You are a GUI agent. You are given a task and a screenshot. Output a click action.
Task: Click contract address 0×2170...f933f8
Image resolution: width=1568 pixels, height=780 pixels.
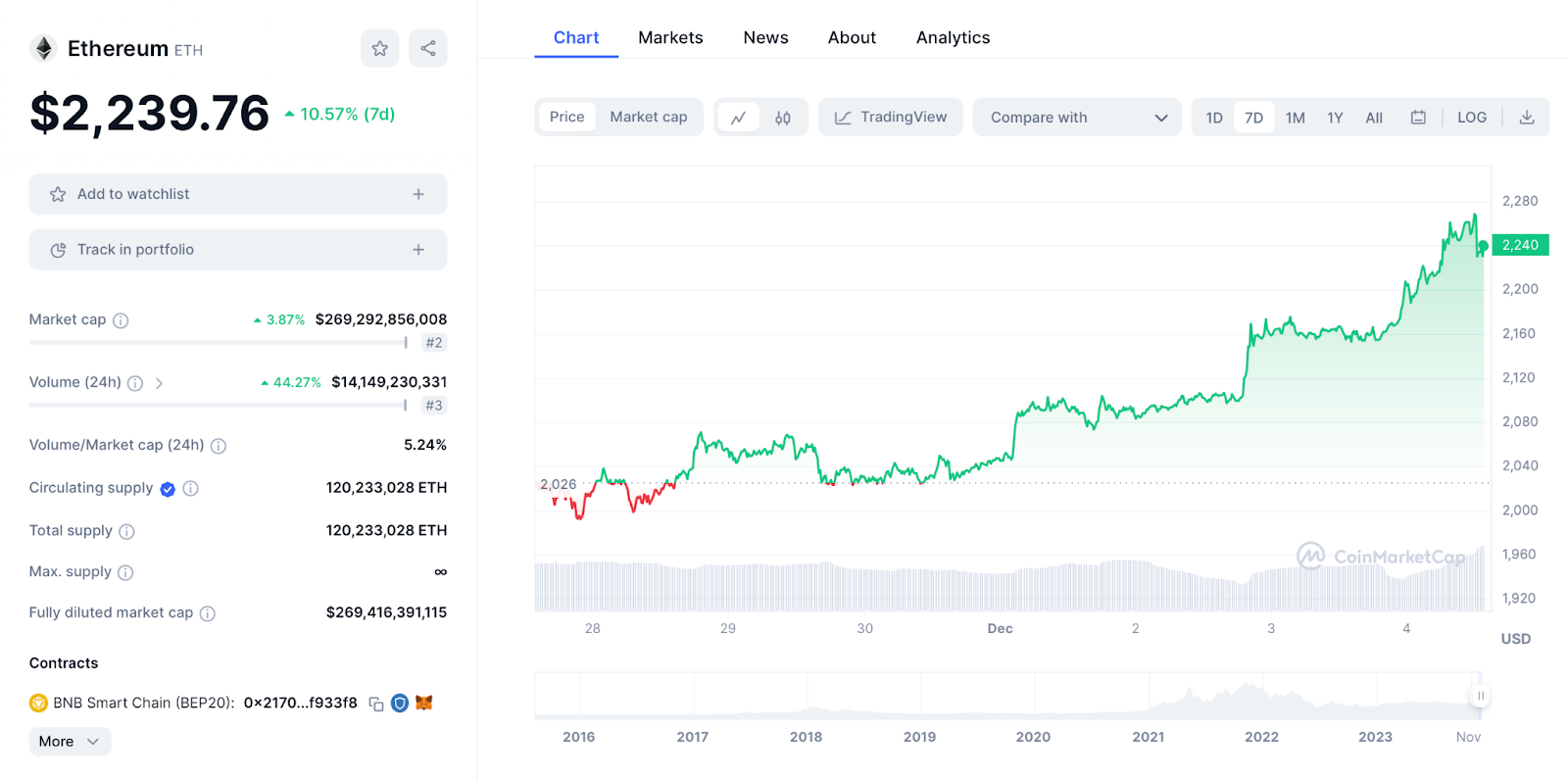click(x=301, y=703)
